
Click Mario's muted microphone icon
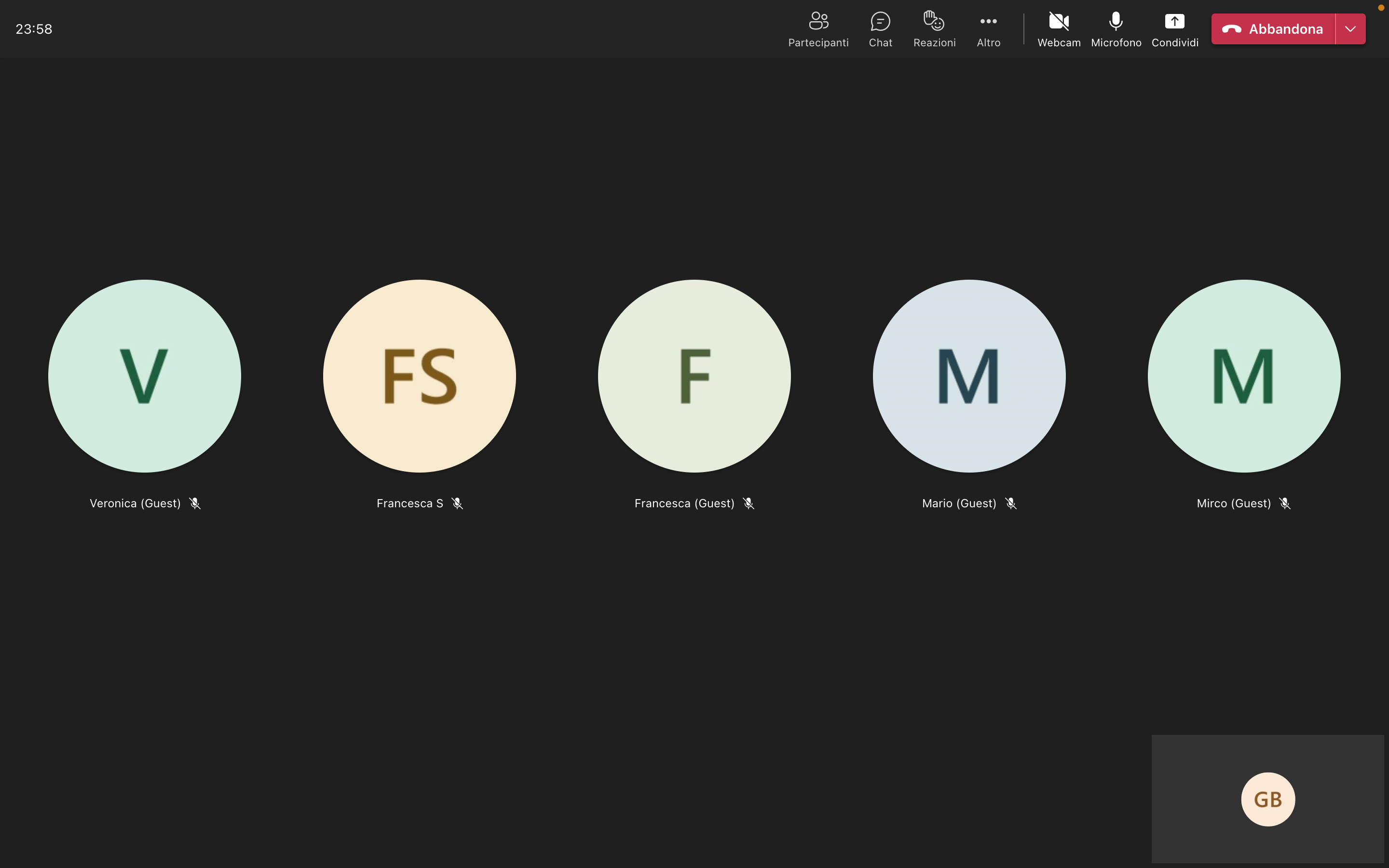click(1011, 503)
